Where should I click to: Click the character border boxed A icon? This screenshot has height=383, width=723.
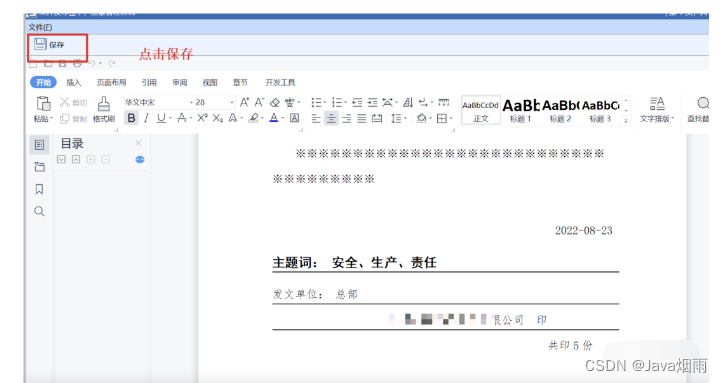click(294, 118)
